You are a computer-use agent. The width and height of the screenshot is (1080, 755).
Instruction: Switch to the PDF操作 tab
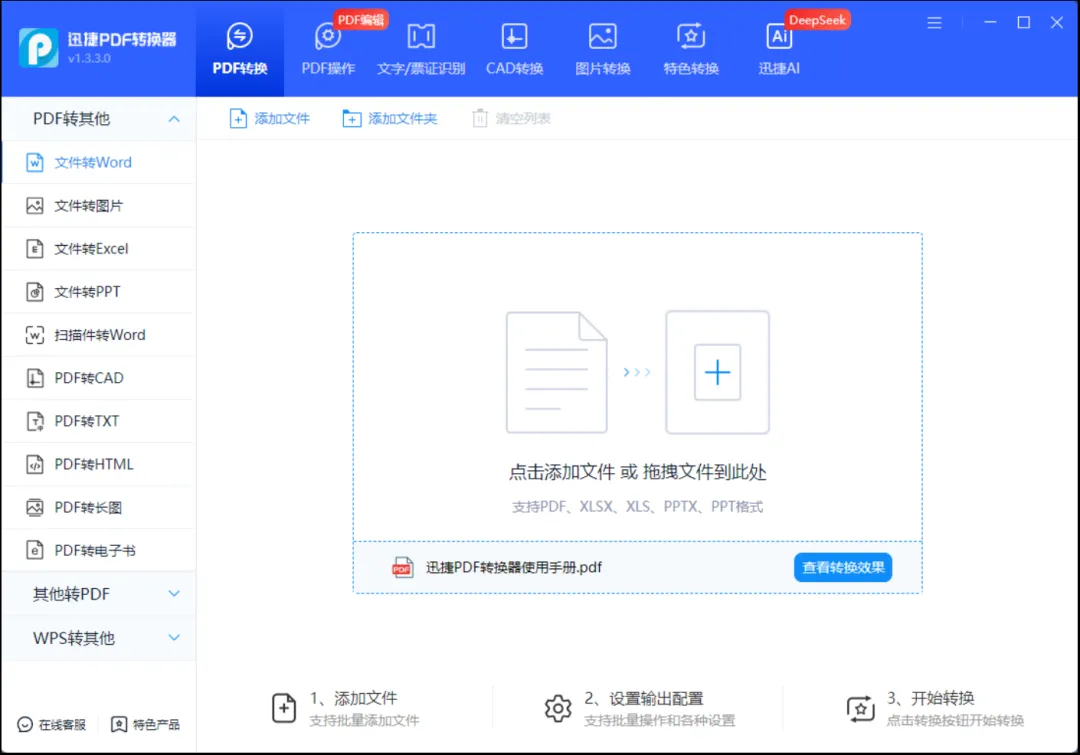tap(328, 48)
